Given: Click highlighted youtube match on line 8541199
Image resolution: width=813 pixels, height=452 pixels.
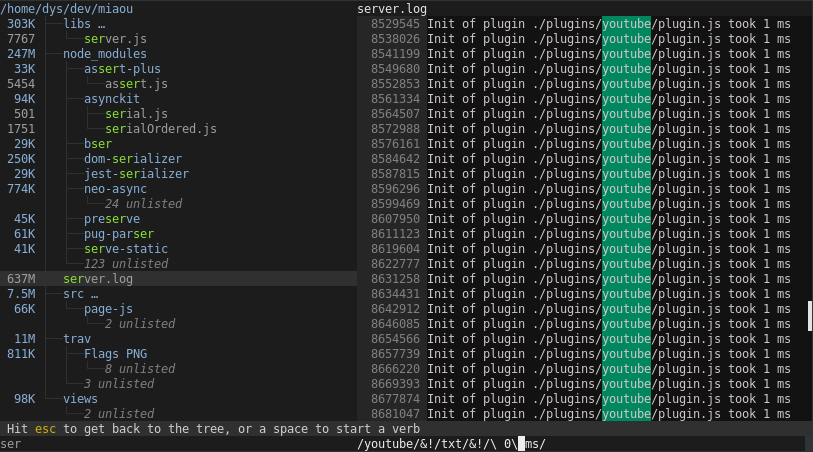Looking at the screenshot, I should (x=626, y=54).
